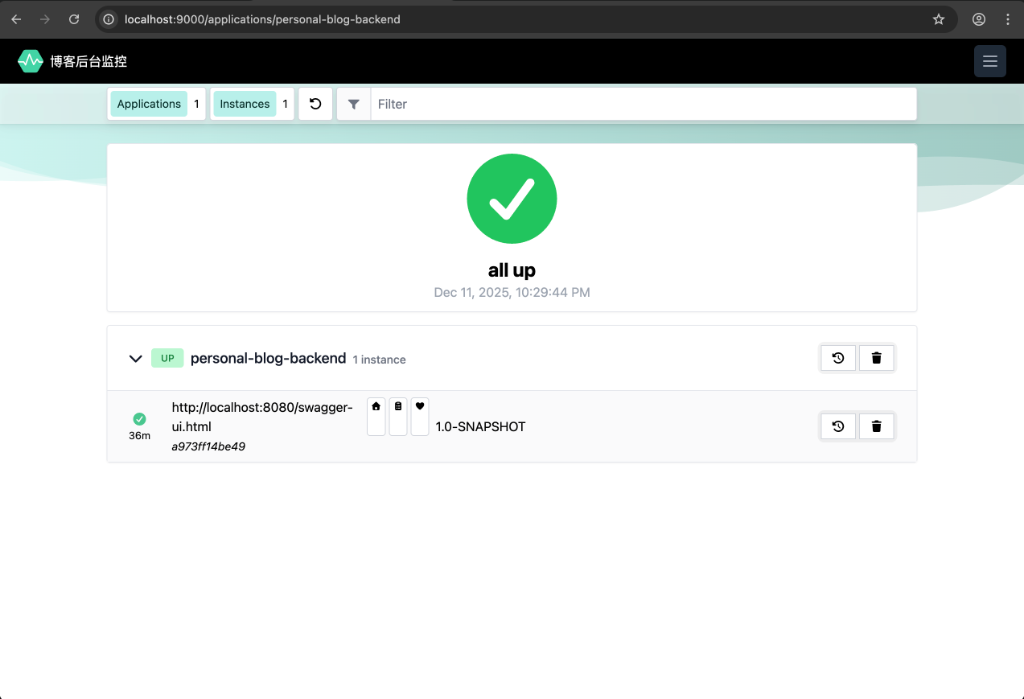Open journal history for instance a973ff14be49
This screenshot has width=1024, height=699.
pos(838,426)
